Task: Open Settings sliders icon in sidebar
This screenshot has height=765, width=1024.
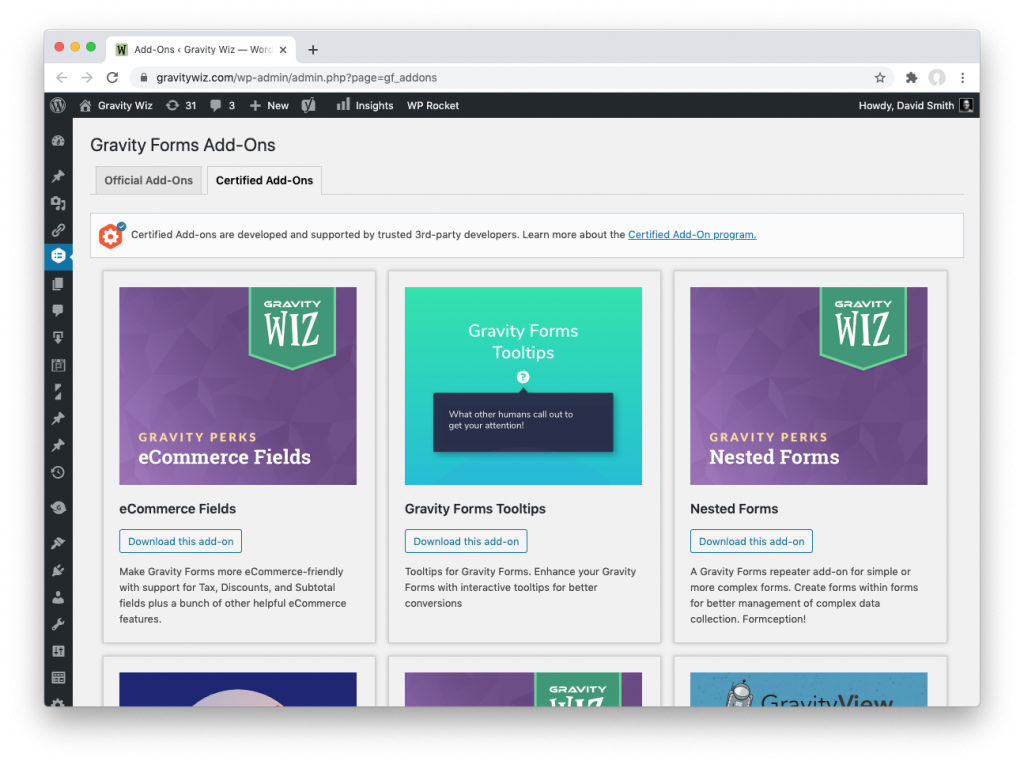Action: click(58, 651)
